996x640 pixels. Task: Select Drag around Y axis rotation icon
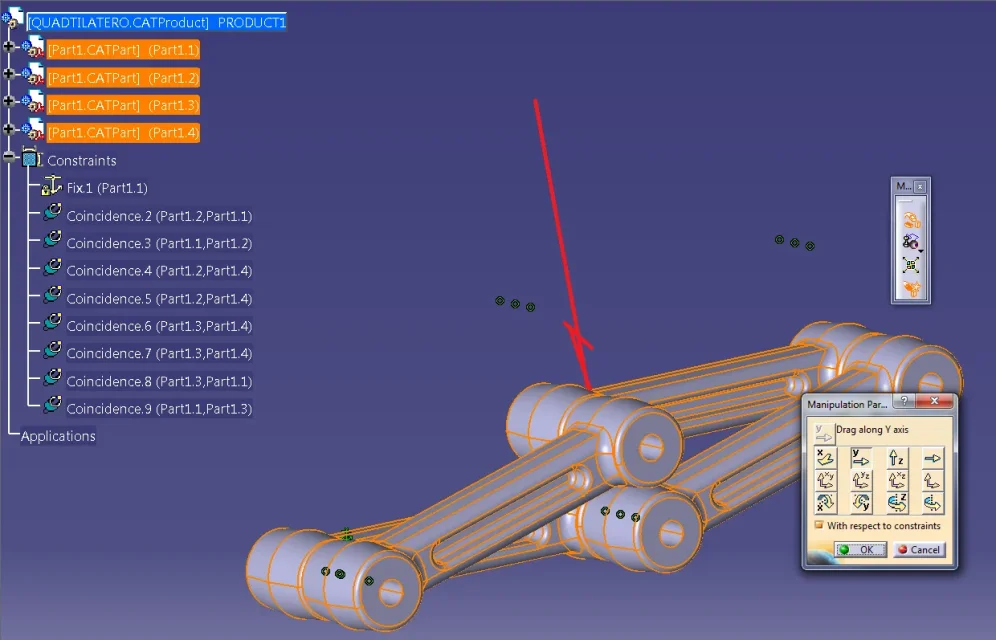pos(861,503)
